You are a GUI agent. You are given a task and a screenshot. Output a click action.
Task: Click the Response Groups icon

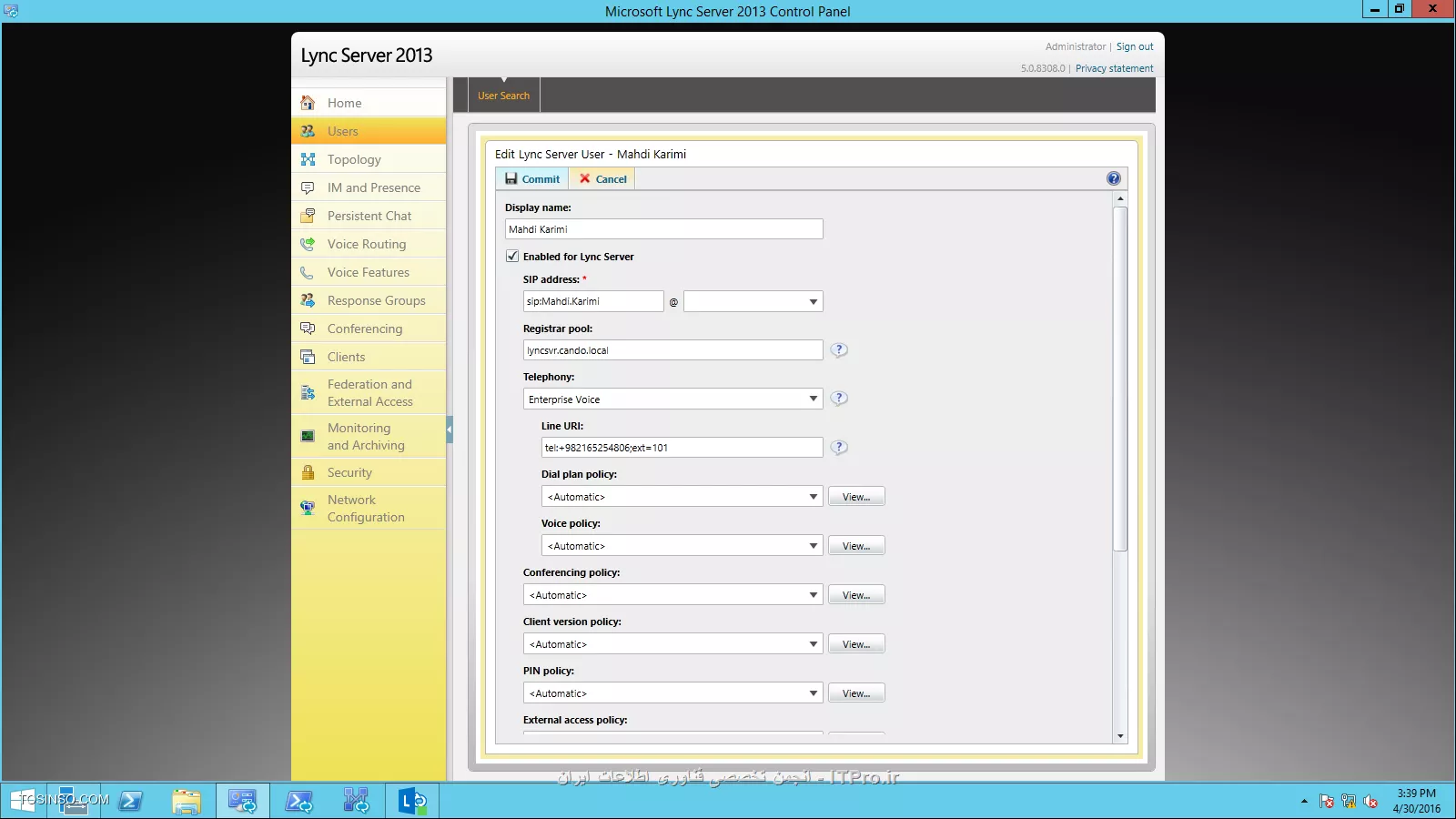308,300
